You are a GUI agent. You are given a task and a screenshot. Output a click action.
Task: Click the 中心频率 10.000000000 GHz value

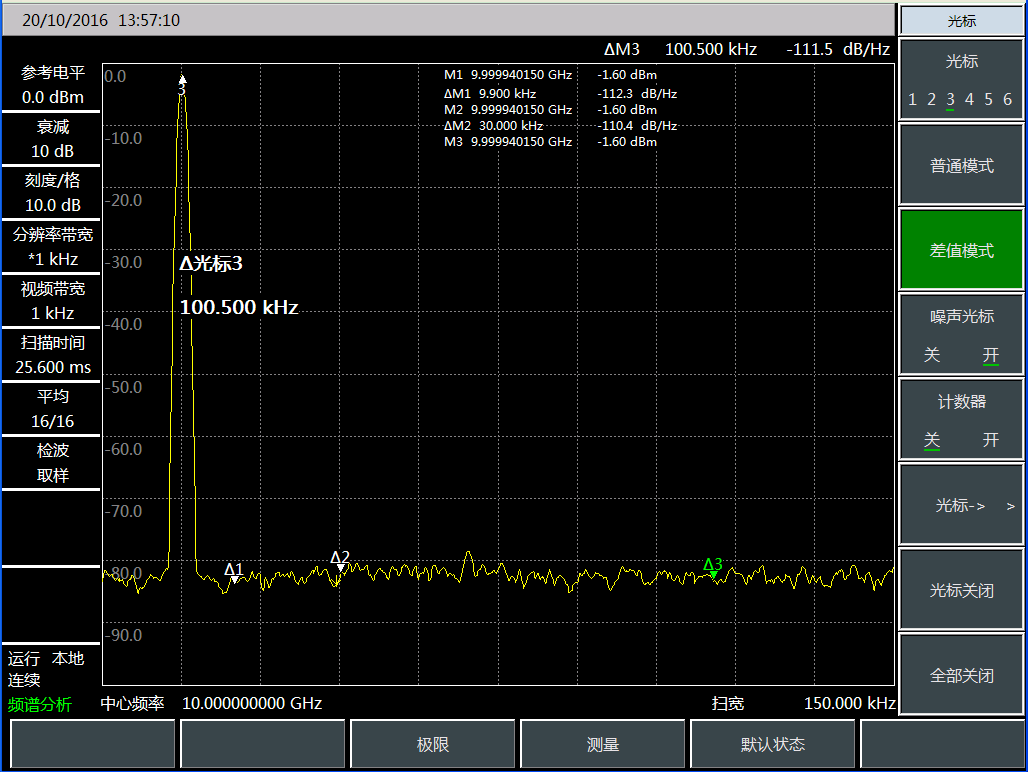251,704
